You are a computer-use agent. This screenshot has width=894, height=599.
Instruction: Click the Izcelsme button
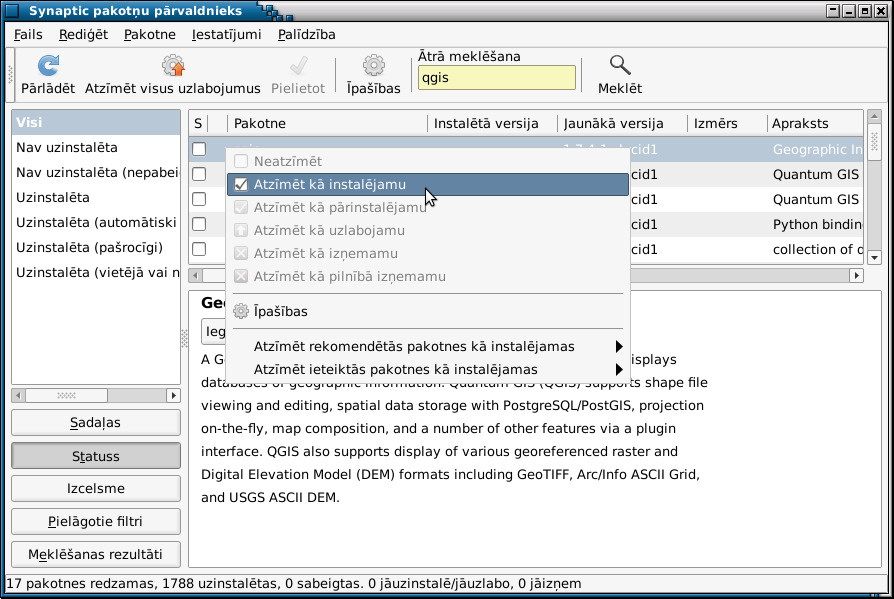click(x=96, y=488)
